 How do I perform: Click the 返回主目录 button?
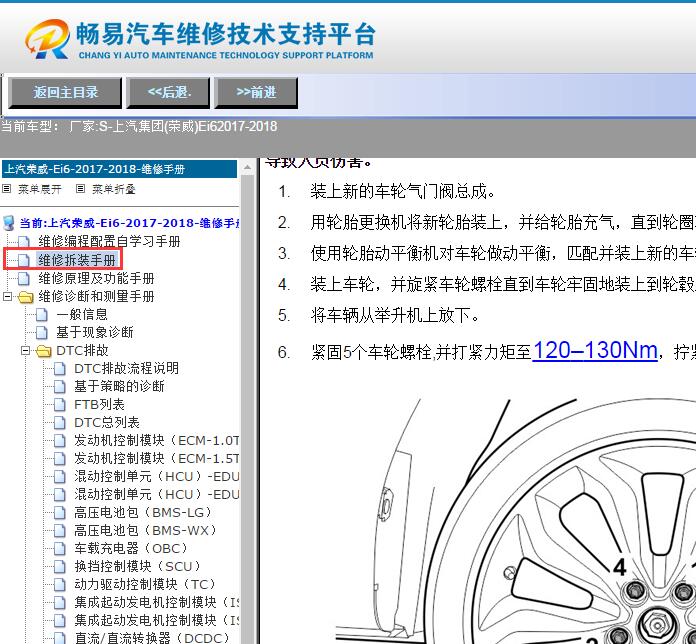[x=65, y=92]
